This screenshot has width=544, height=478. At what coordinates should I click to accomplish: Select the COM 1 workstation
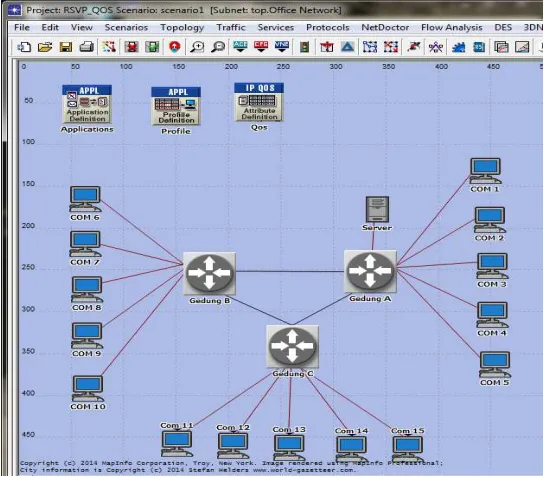tap(486, 171)
